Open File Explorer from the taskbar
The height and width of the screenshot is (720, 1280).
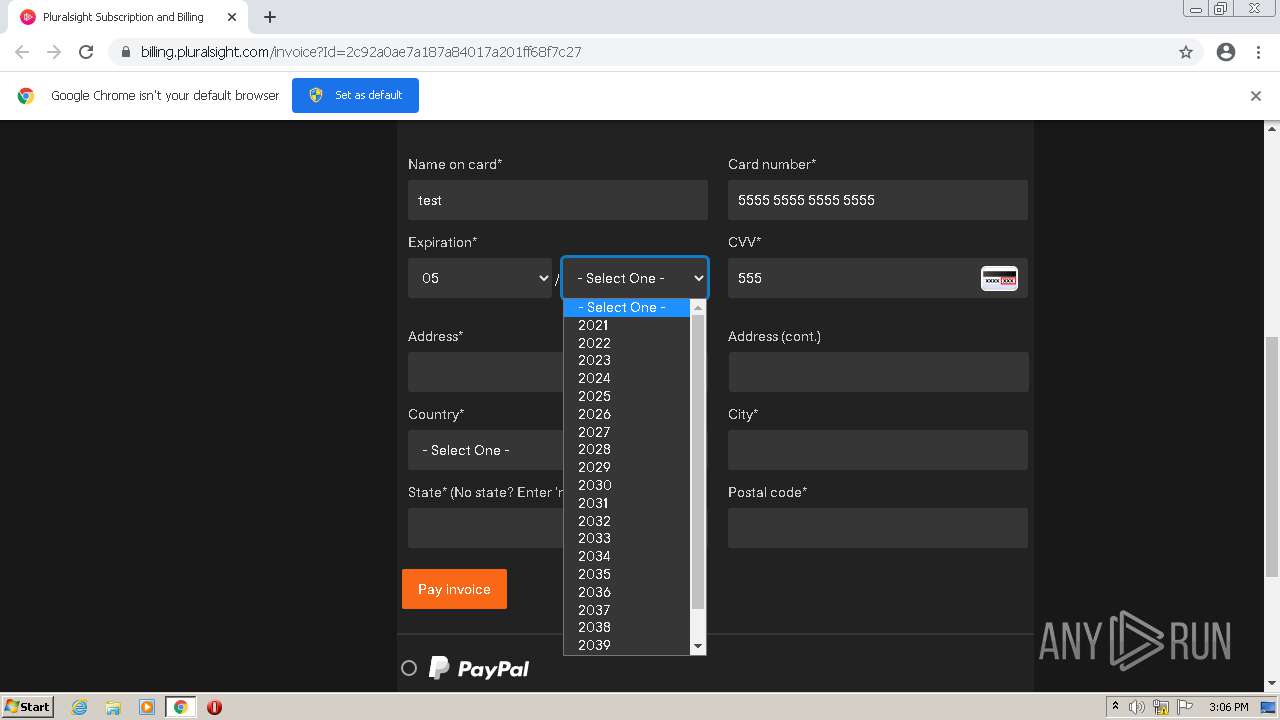(x=113, y=707)
